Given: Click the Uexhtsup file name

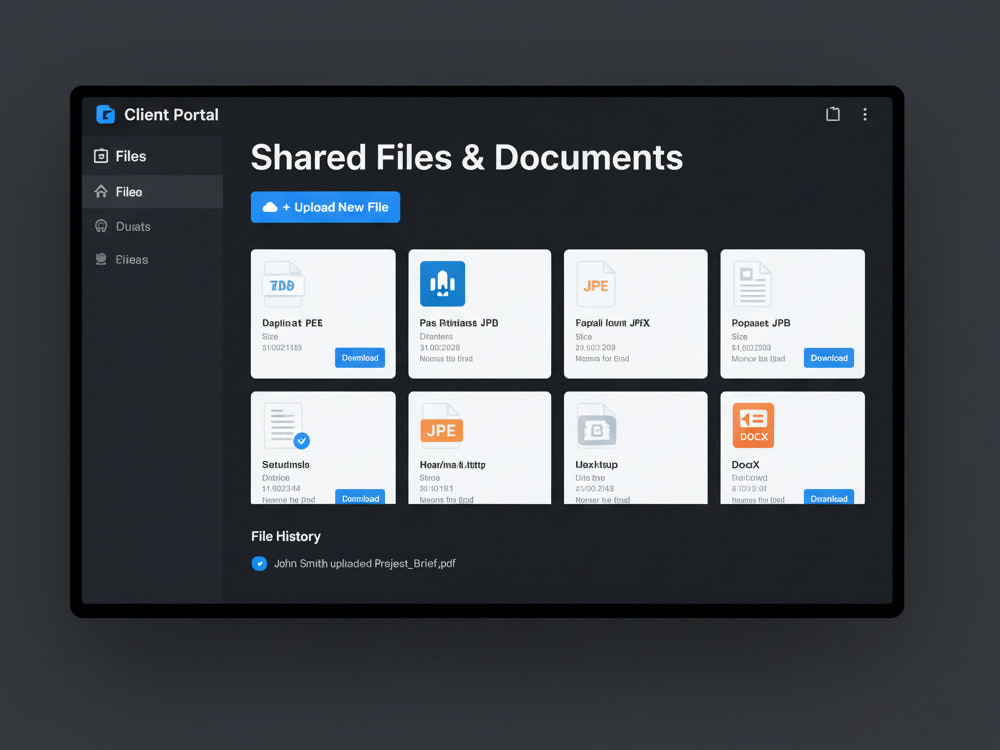Looking at the screenshot, I should pos(596,464).
